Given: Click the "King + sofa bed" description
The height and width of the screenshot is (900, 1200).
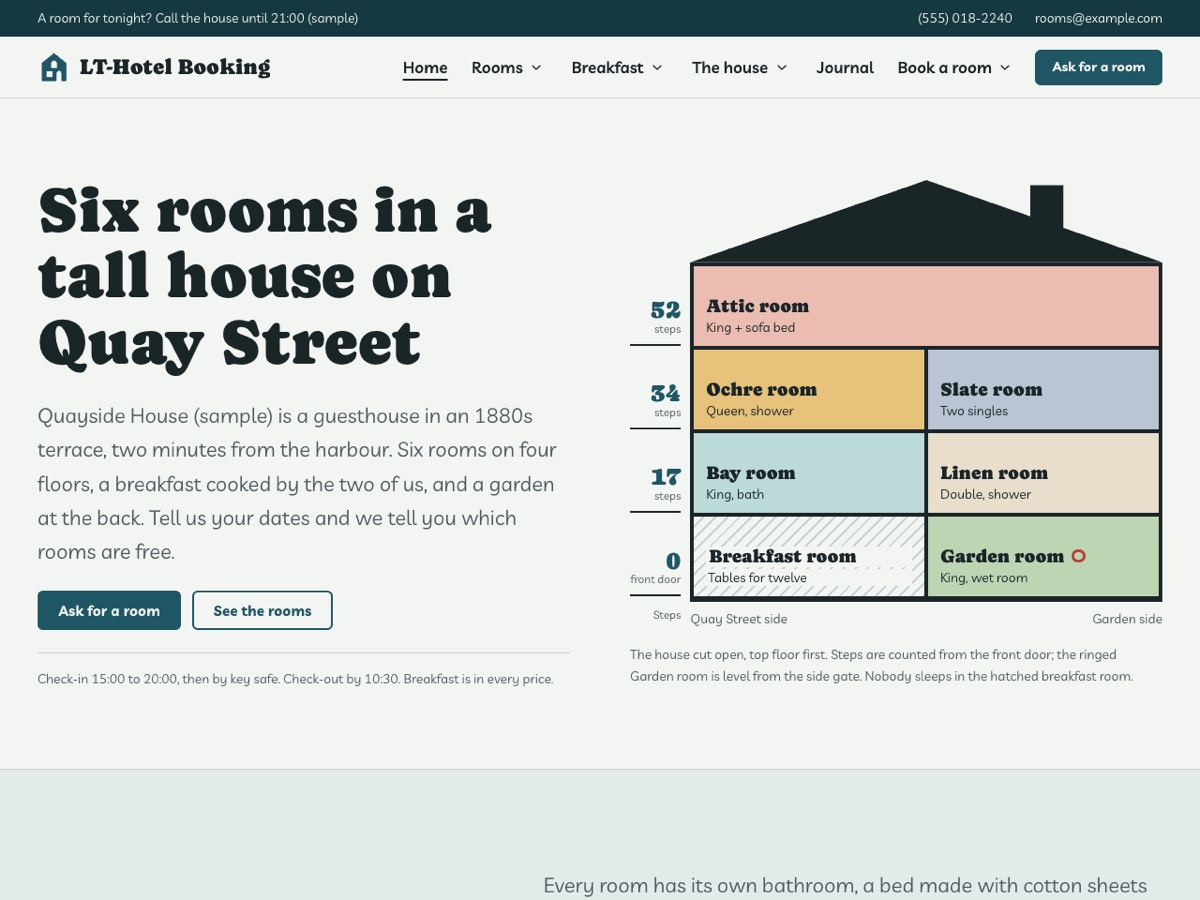Looking at the screenshot, I should (750, 328).
